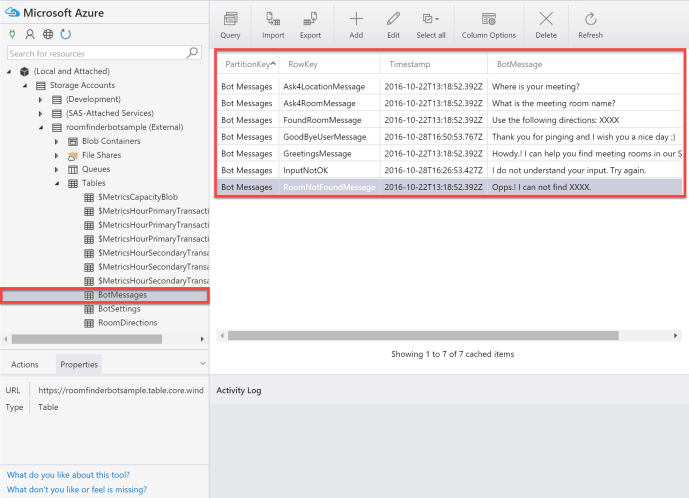Select the BotSettings table
Image resolution: width=689 pixels, height=498 pixels.
point(118,309)
